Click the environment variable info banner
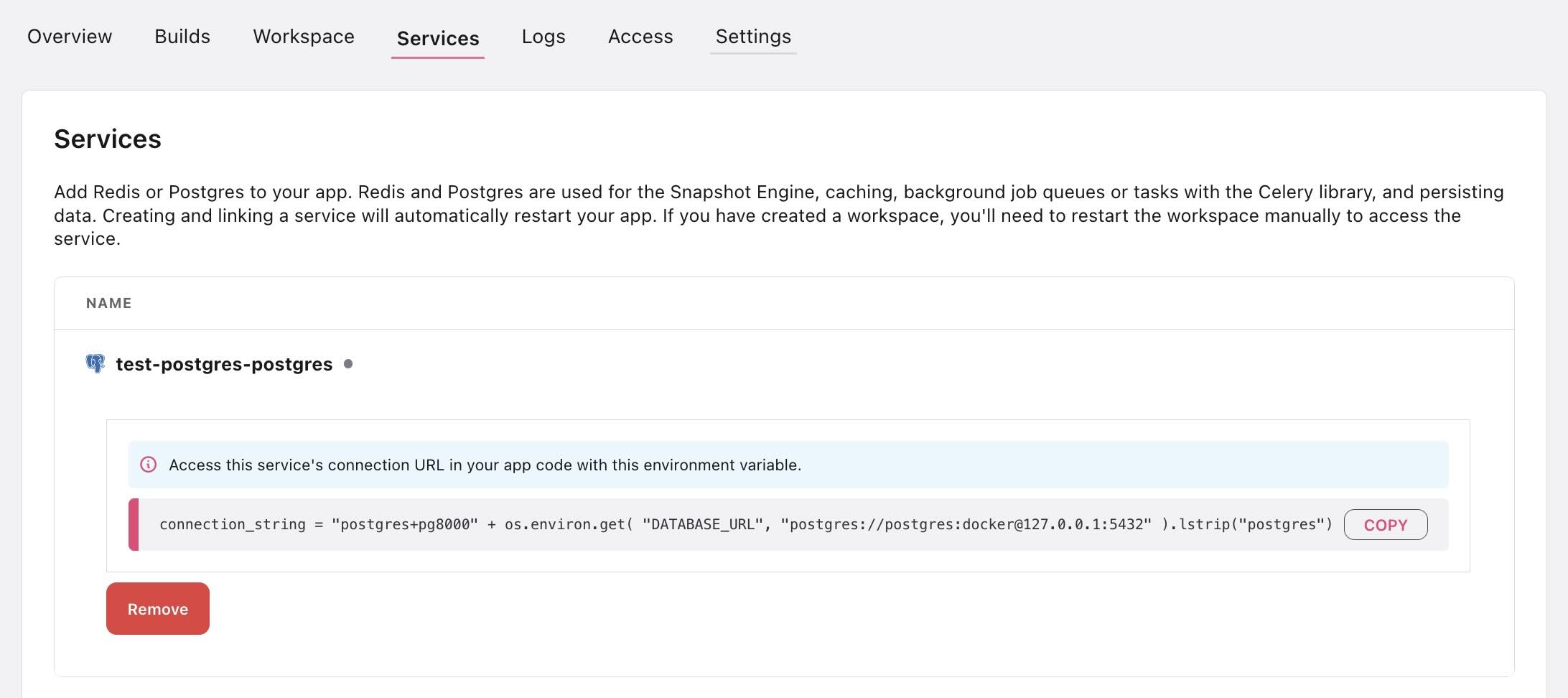Image resolution: width=1568 pixels, height=698 pixels. point(484,465)
